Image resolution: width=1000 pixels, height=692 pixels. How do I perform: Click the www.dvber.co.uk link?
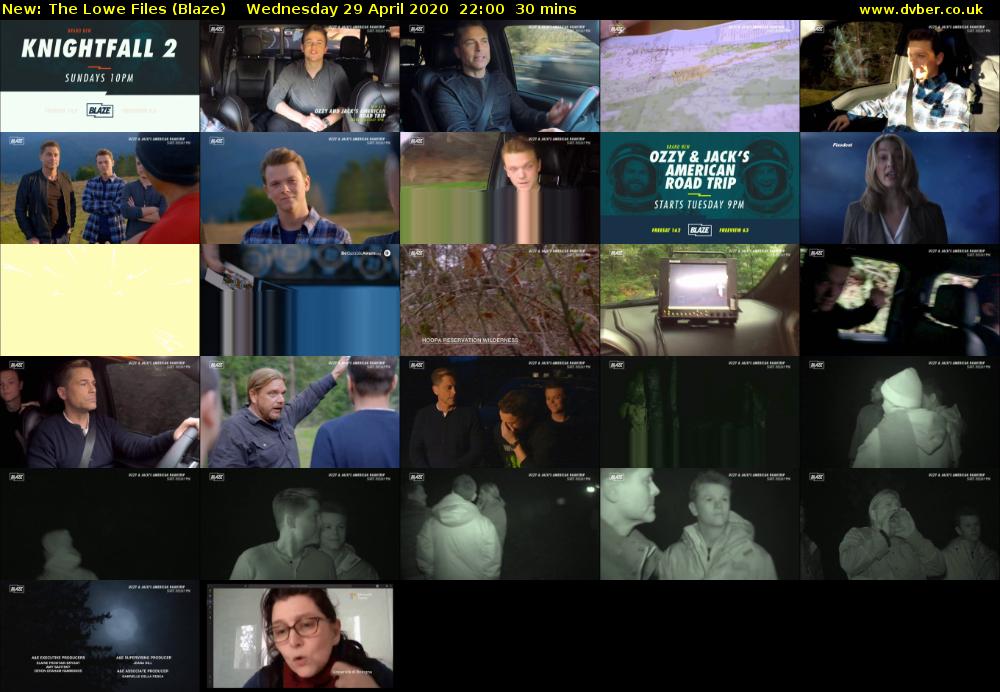click(920, 9)
